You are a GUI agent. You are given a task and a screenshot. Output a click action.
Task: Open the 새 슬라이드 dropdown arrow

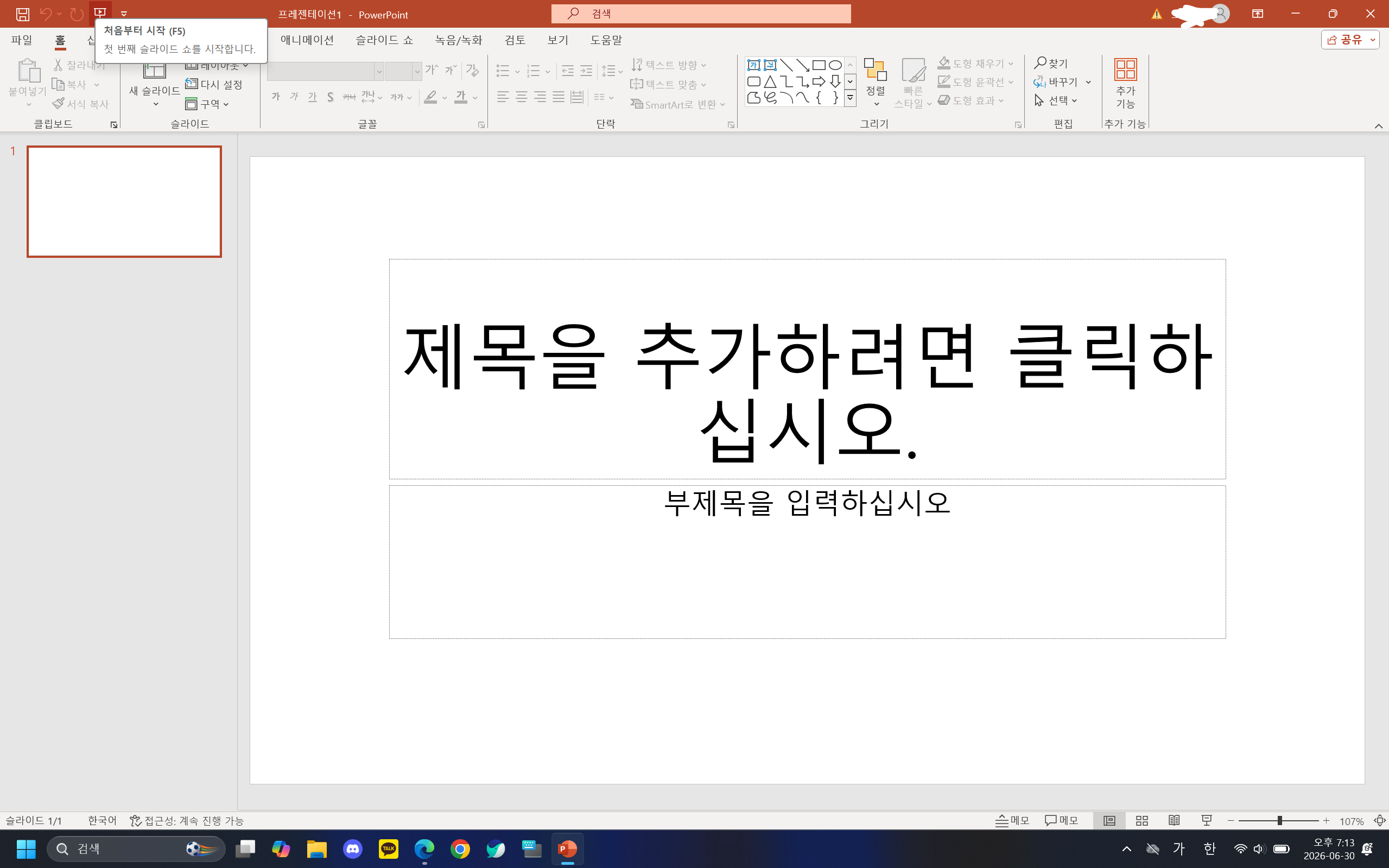point(155,104)
